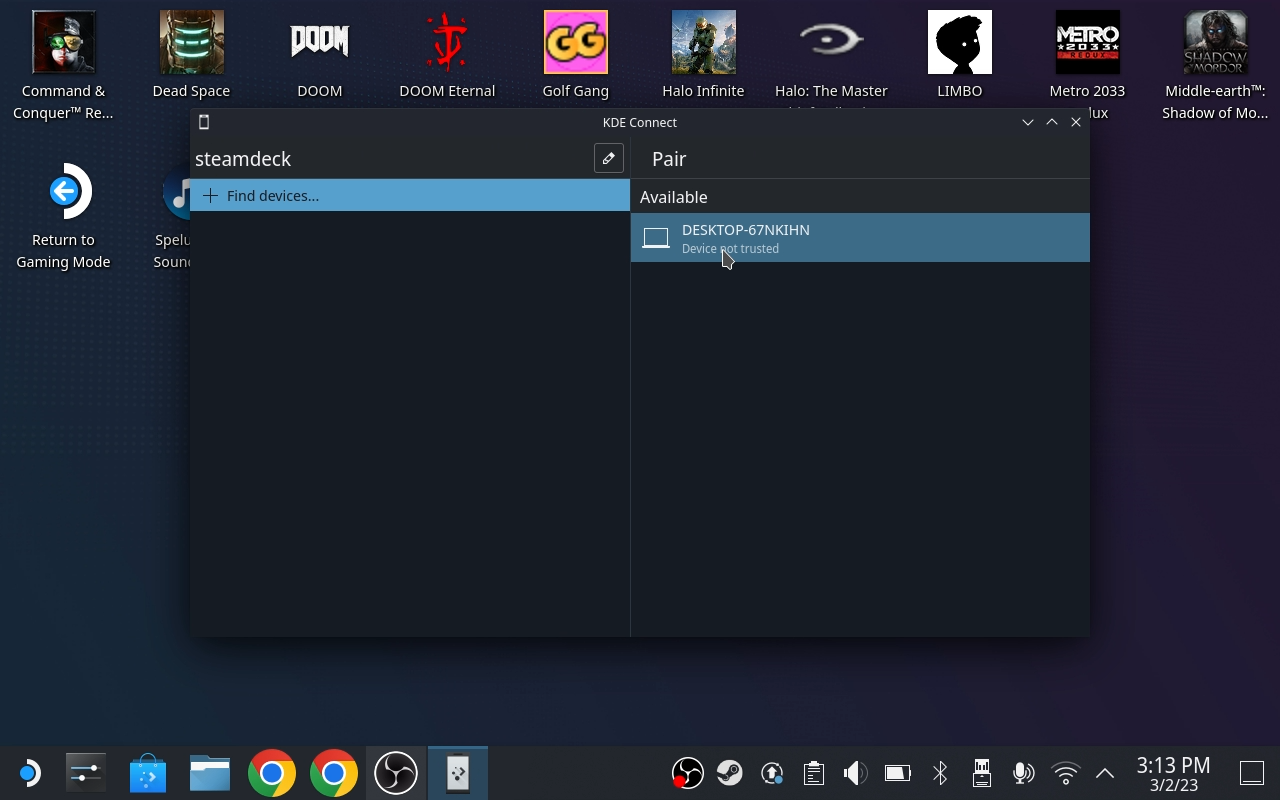Close the KDE Connect window
The width and height of the screenshot is (1280, 800).
click(x=1076, y=122)
